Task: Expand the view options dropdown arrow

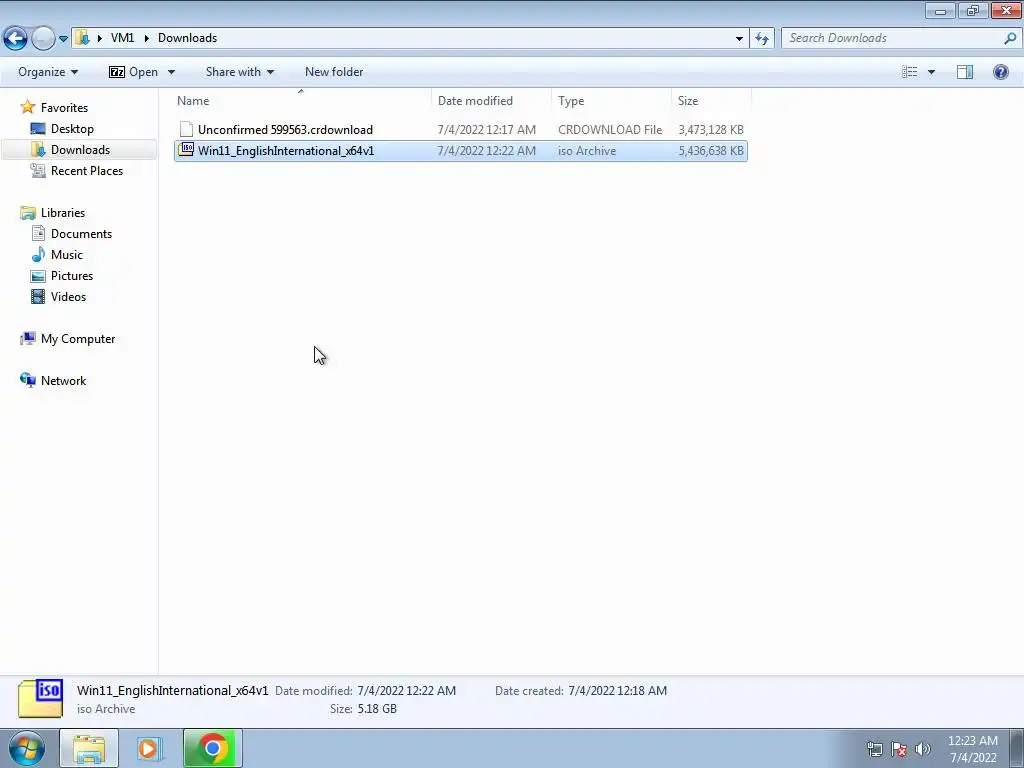Action: tap(931, 72)
